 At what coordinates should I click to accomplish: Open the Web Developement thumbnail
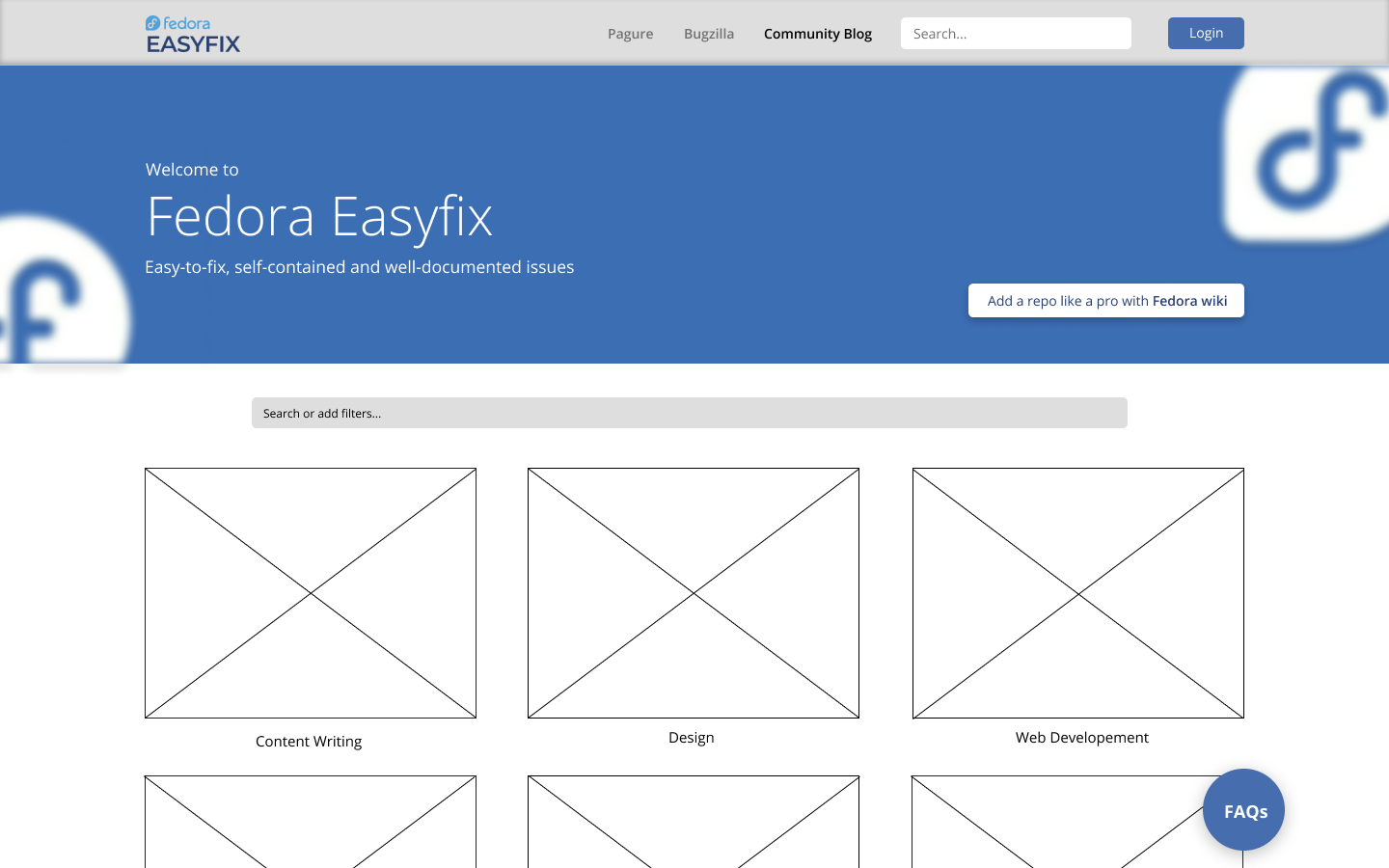tap(1078, 593)
